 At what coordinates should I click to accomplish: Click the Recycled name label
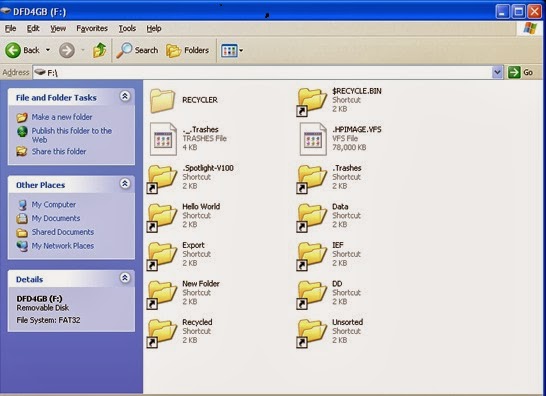(197, 322)
